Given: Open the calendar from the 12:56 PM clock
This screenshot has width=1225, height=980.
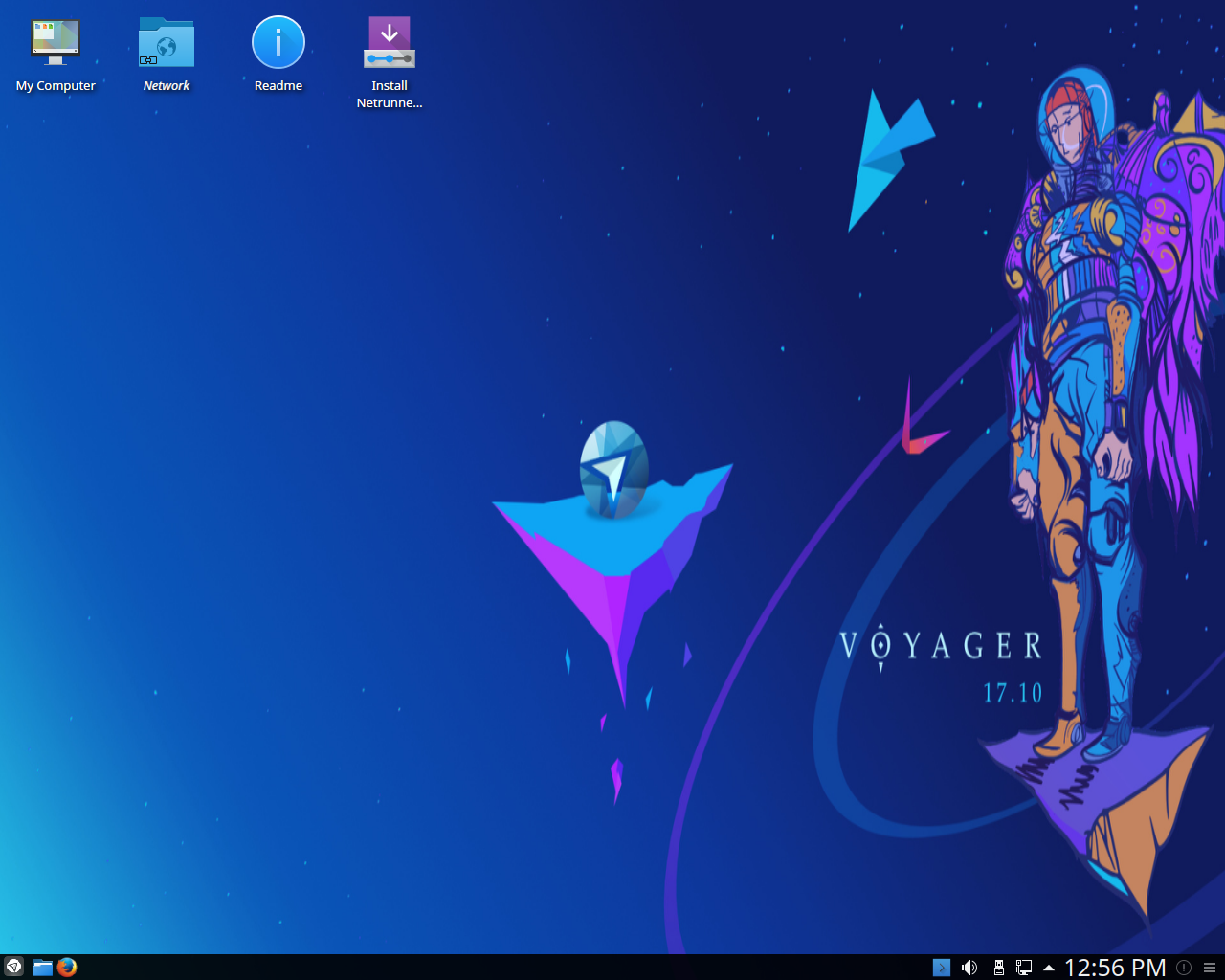Looking at the screenshot, I should pos(1115,968).
